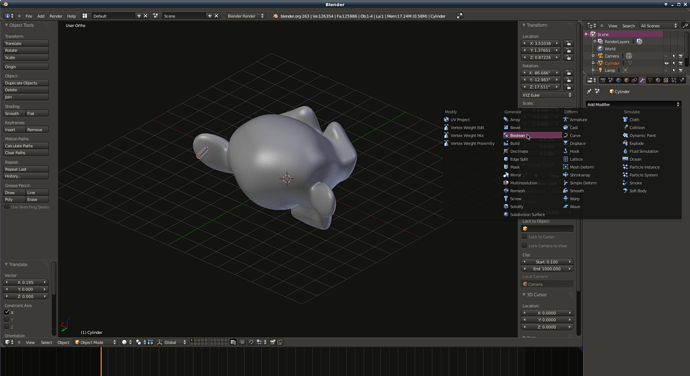Open the All Scenes outliner display dropdown
The image size is (690, 376).
(659, 26)
